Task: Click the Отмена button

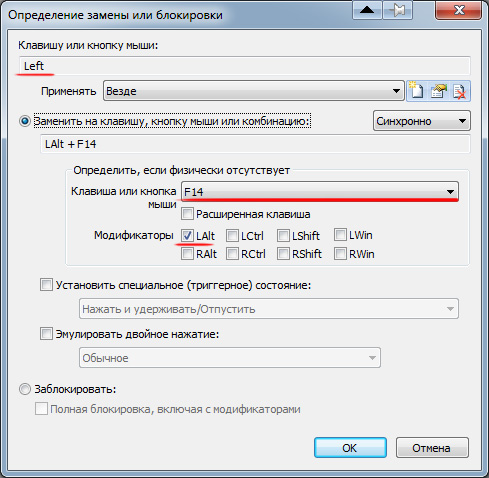Action: click(x=432, y=448)
